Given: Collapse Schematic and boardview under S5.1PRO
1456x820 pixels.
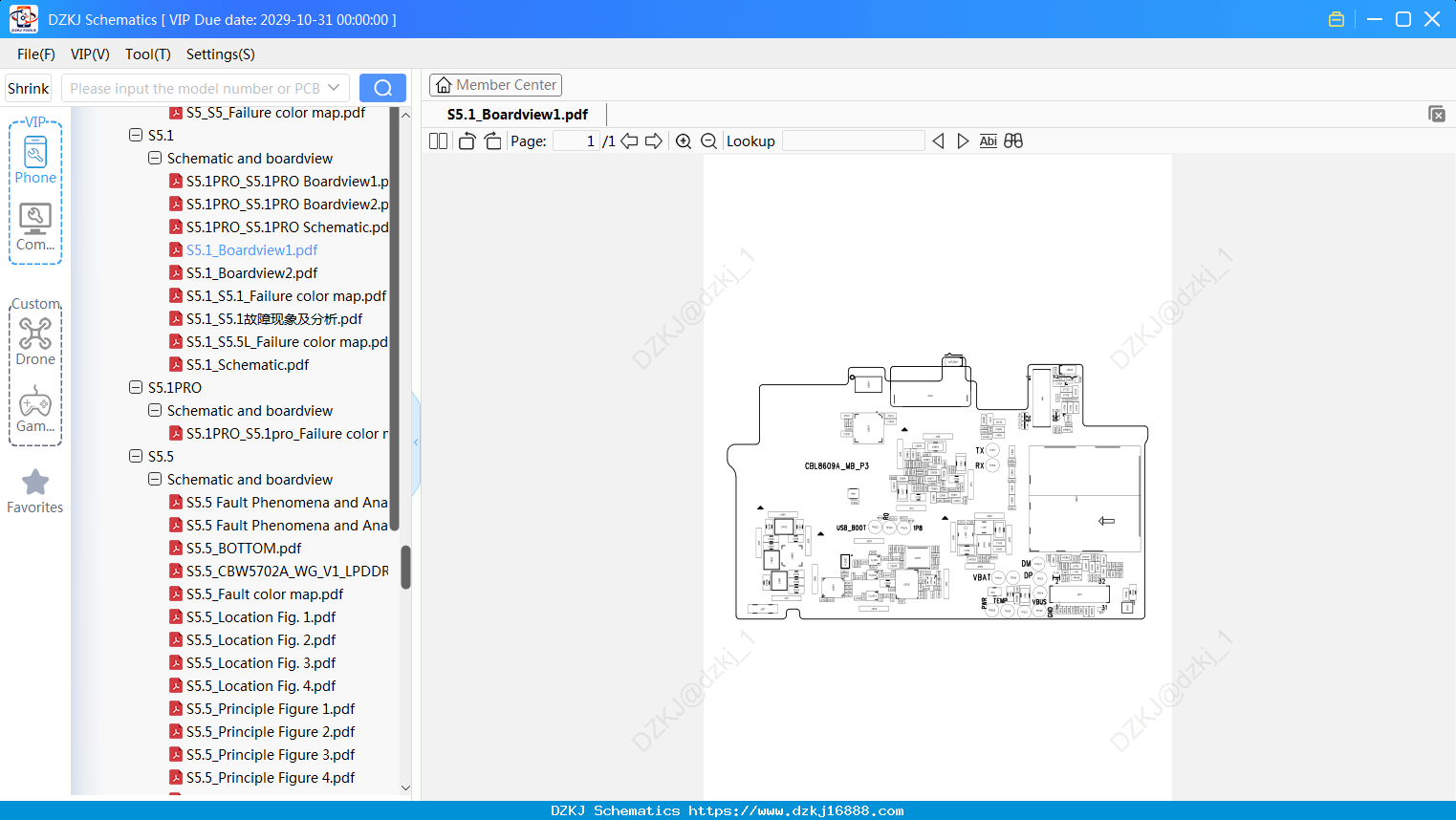Looking at the screenshot, I should click(155, 410).
